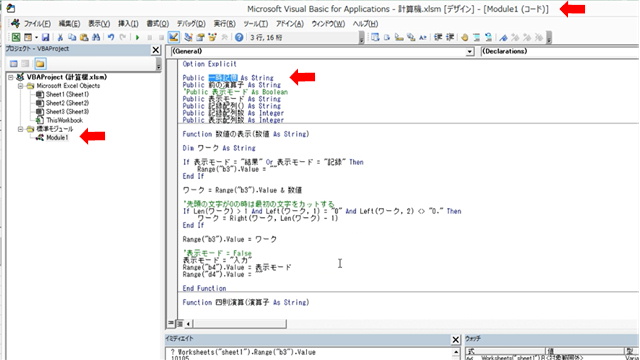Collapse the Microsoft Excel Objects folder
This screenshot has height=360, width=640.
(x=20, y=86)
